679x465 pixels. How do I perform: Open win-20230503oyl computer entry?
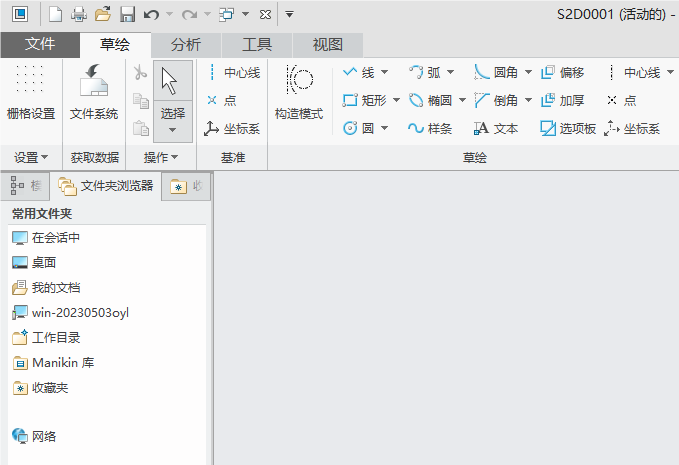coord(71,313)
